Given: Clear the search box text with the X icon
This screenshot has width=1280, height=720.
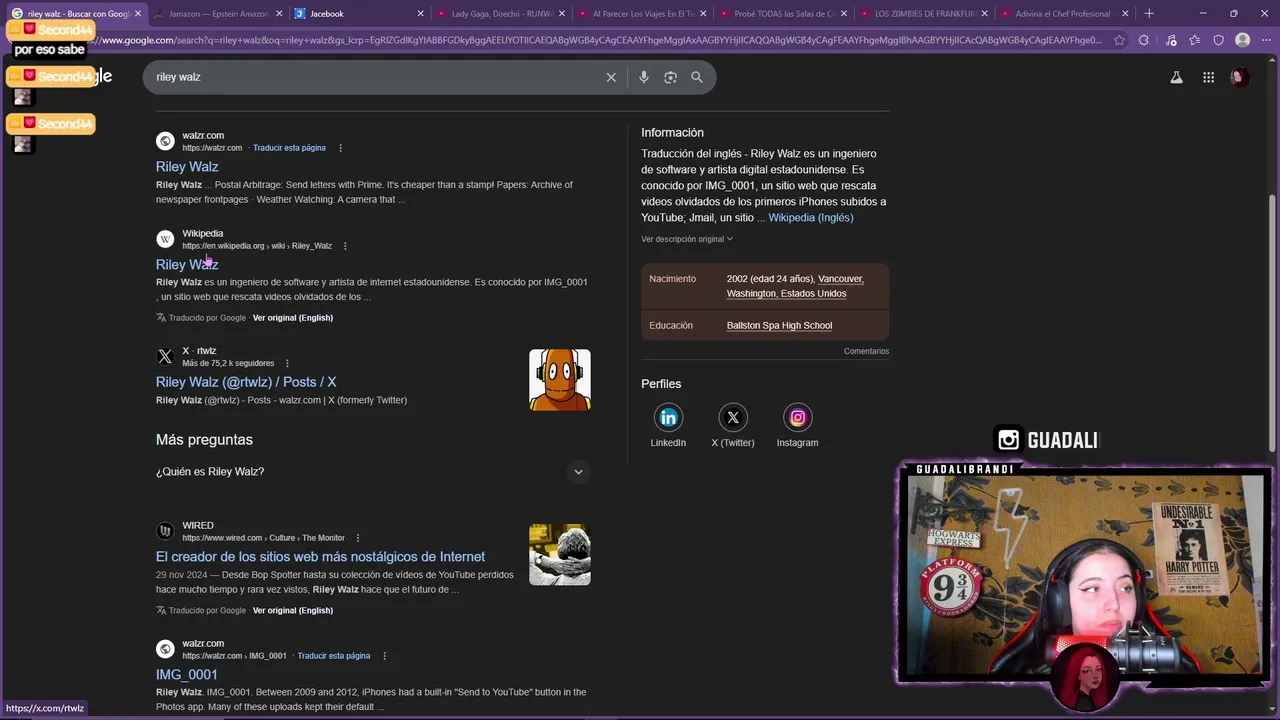Looking at the screenshot, I should pyautogui.click(x=611, y=77).
